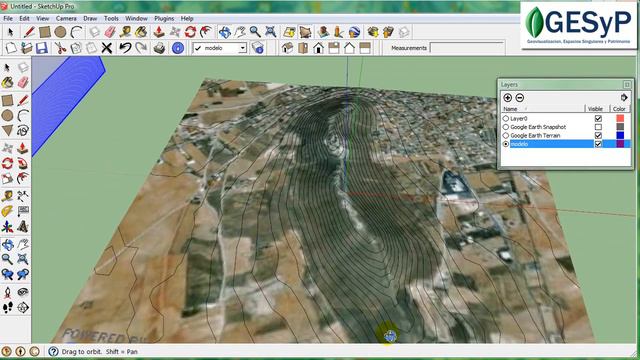Click Preview Model in Google Earth icon
This screenshot has width=640, height=360.
click(354, 31)
